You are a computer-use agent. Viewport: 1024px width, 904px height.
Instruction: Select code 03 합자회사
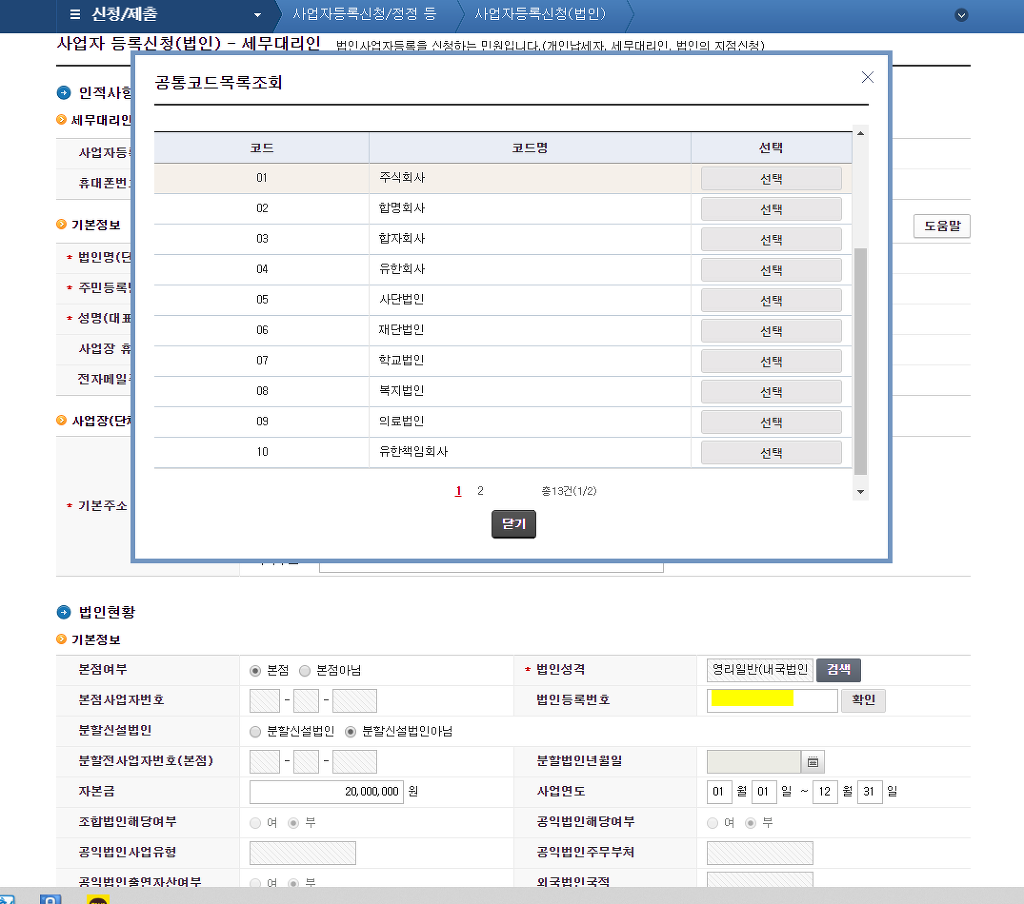pos(771,240)
